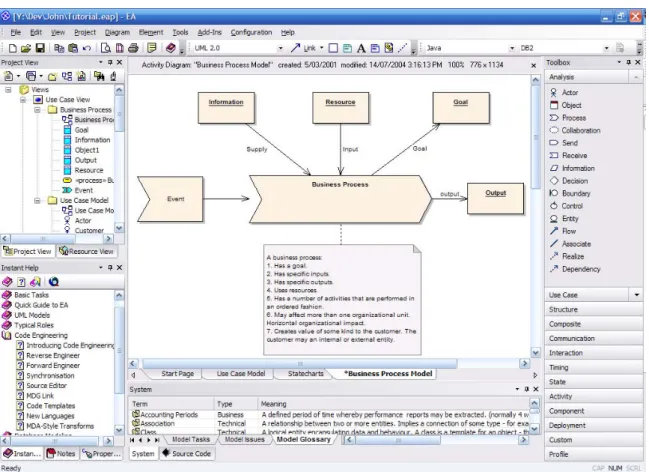This screenshot has width=649, height=472.
Task: Open the Source Code tab
Action: (186, 454)
